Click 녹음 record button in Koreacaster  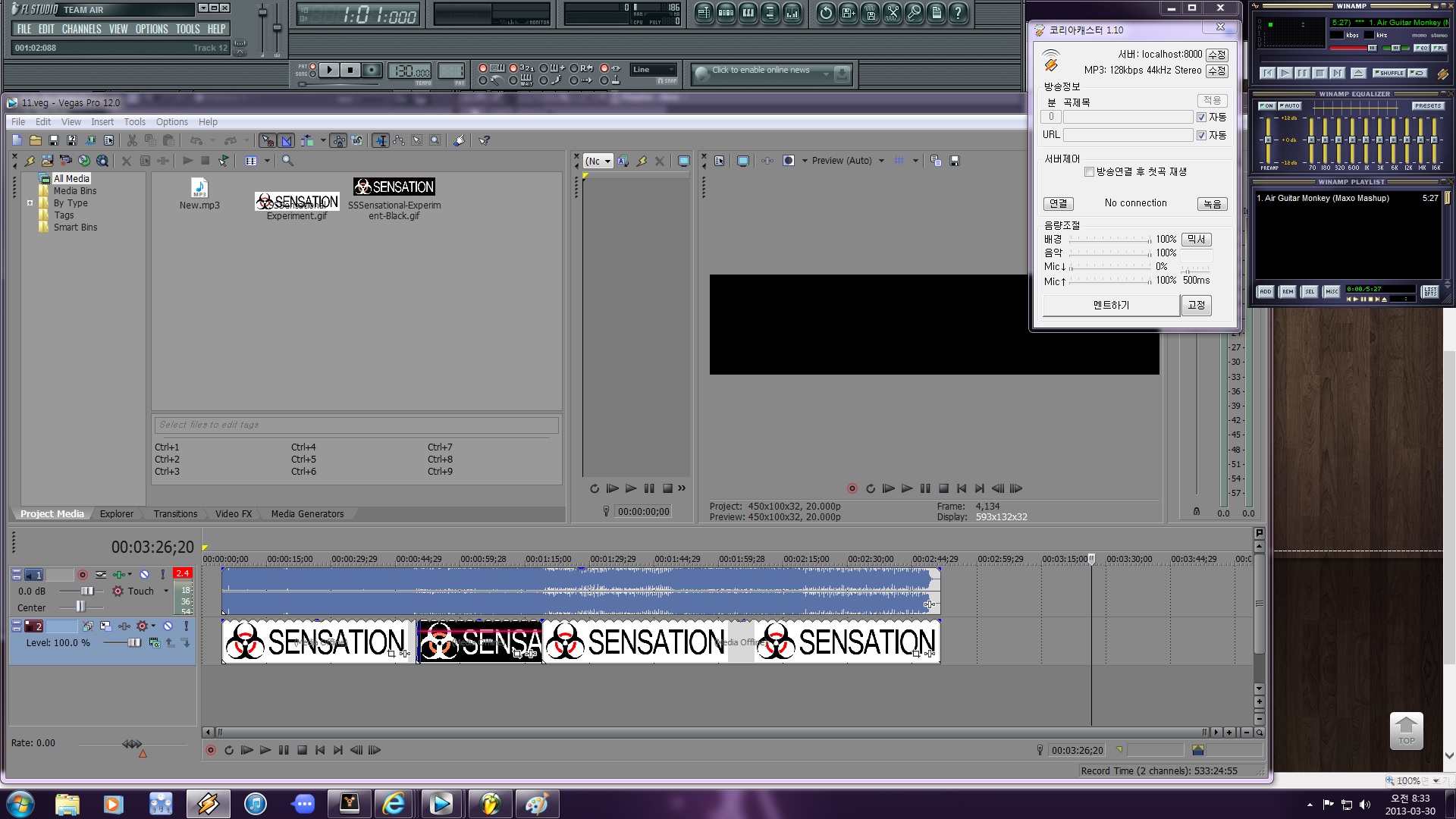click(x=1212, y=204)
